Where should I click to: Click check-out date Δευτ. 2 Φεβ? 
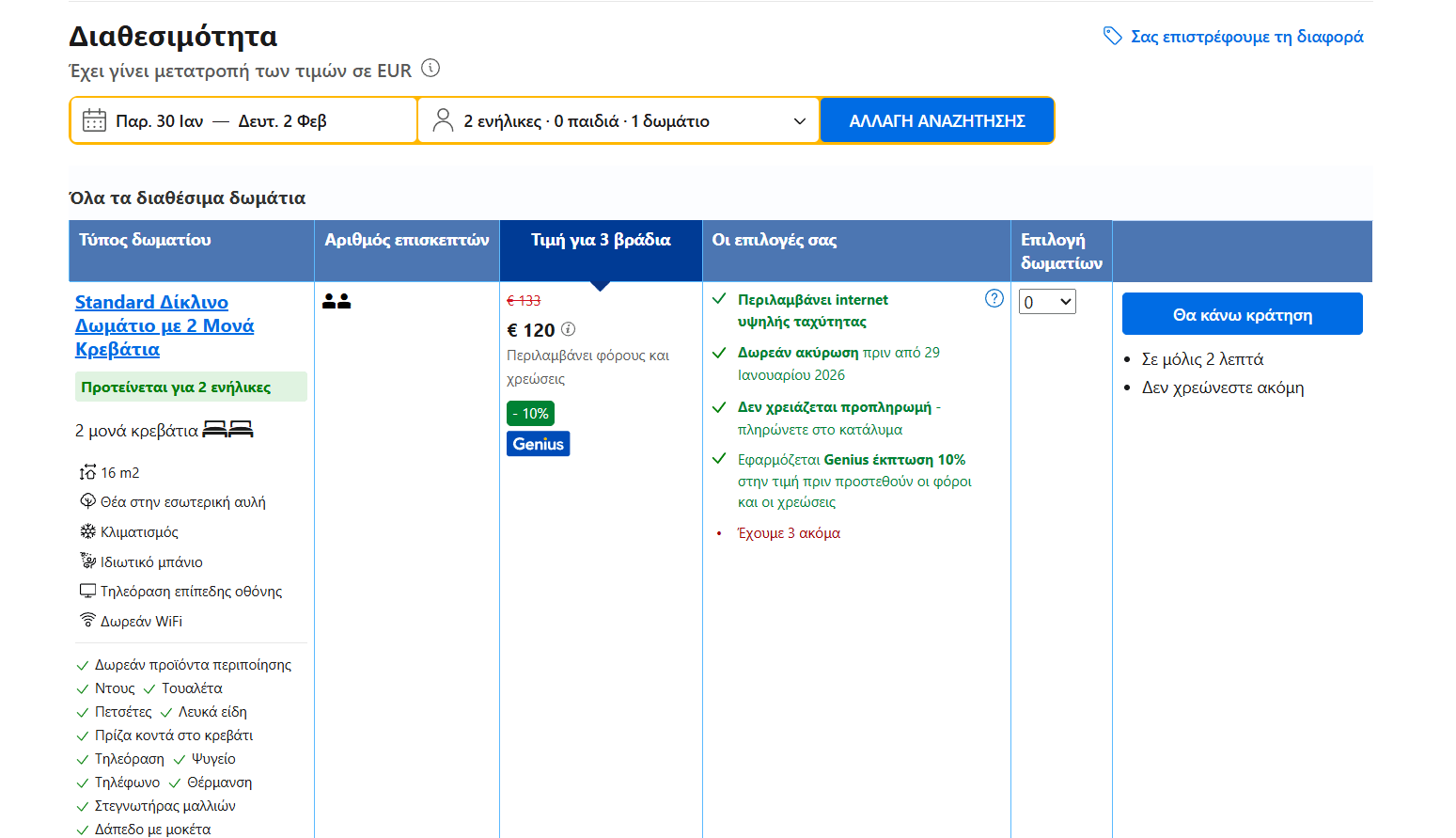tap(282, 121)
